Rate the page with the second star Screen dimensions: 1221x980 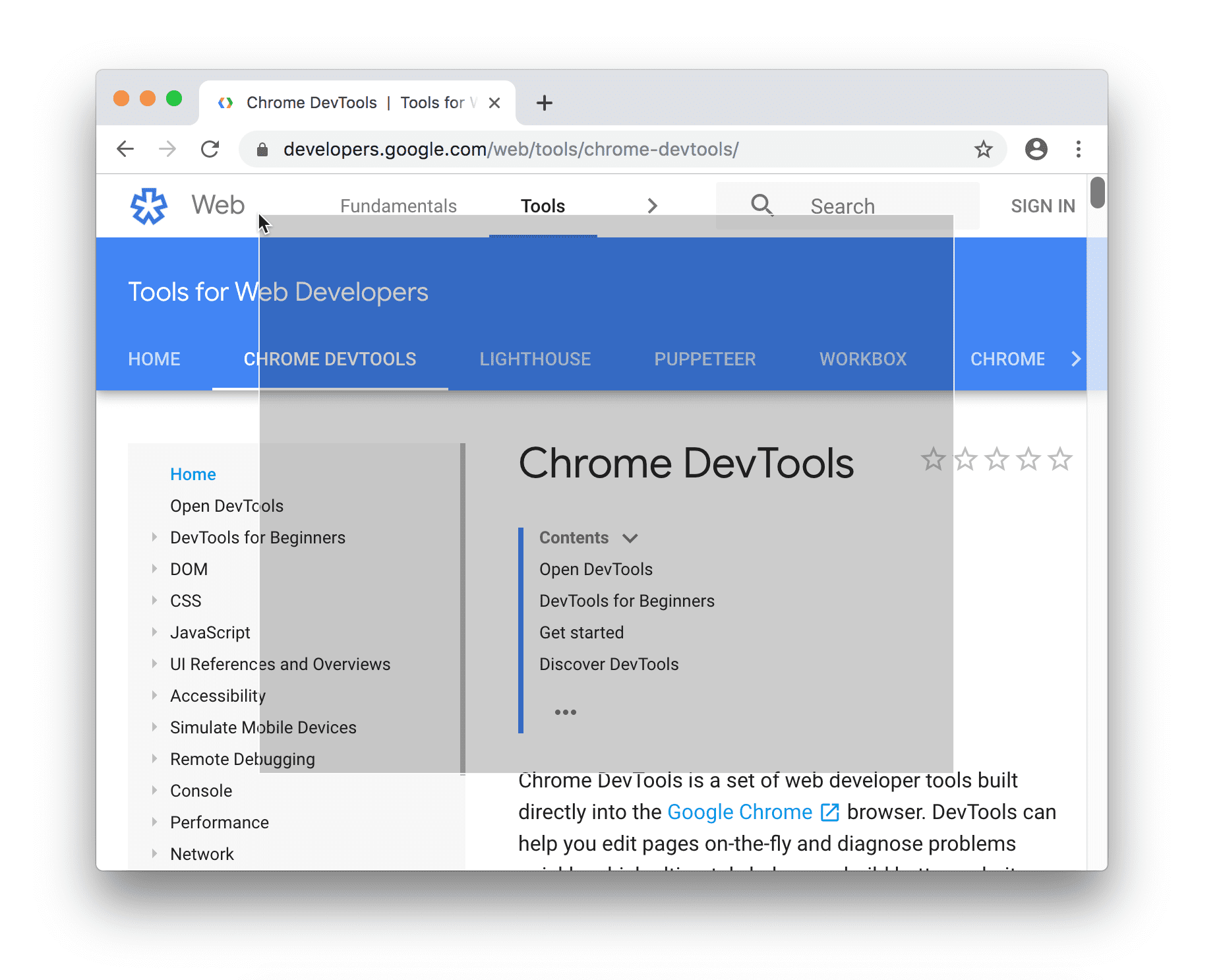(965, 459)
